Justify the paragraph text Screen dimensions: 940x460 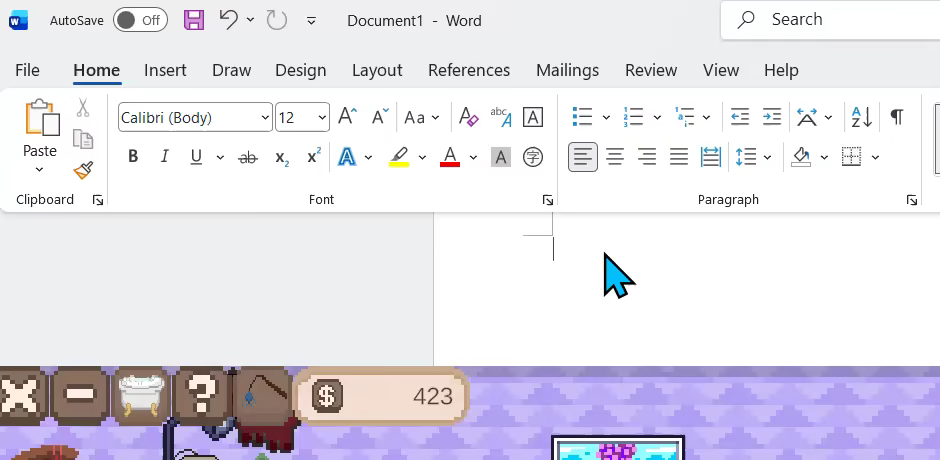pos(679,157)
